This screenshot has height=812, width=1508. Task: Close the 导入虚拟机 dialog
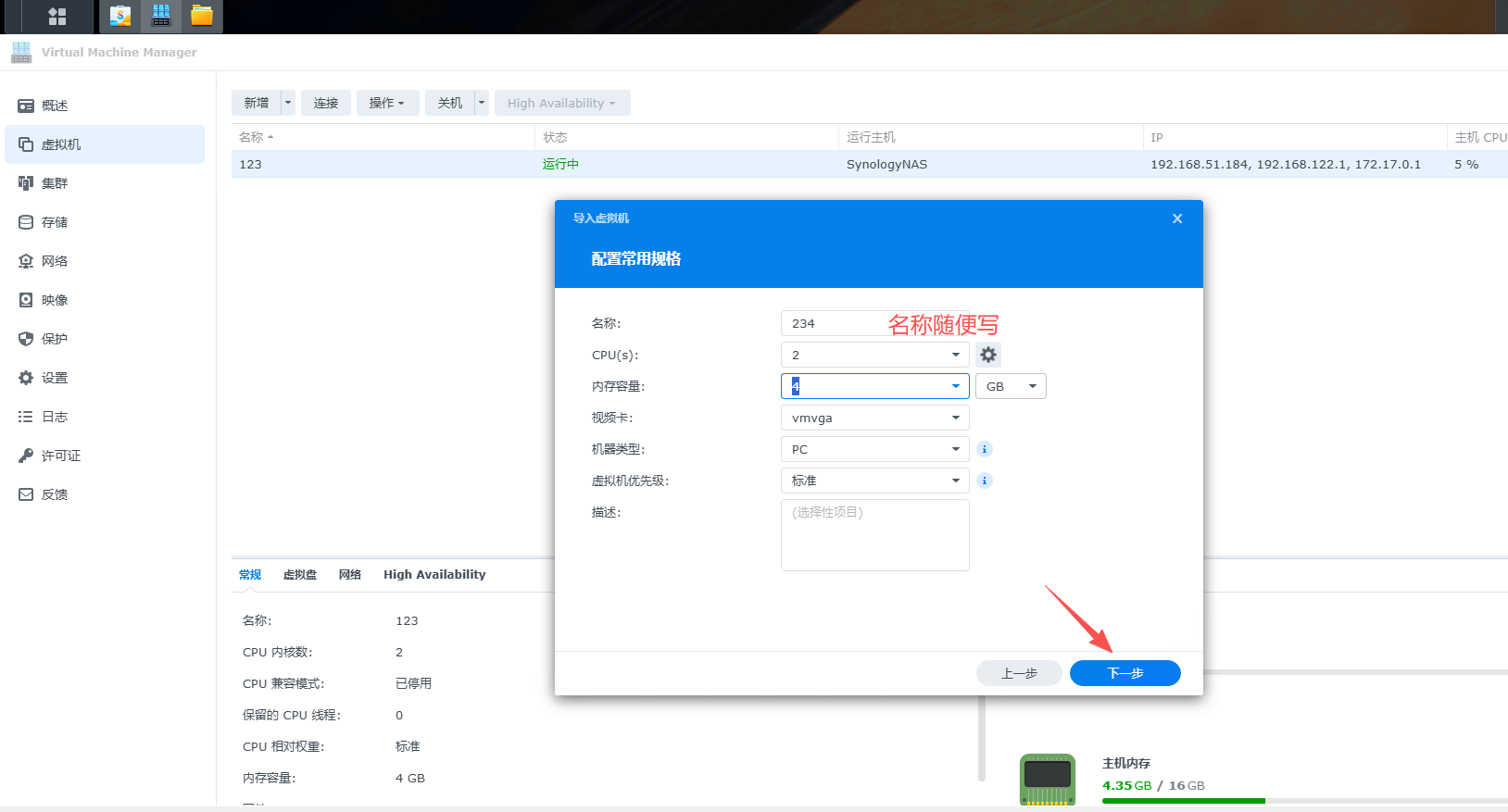pyautogui.click(x=1177, y=219)
